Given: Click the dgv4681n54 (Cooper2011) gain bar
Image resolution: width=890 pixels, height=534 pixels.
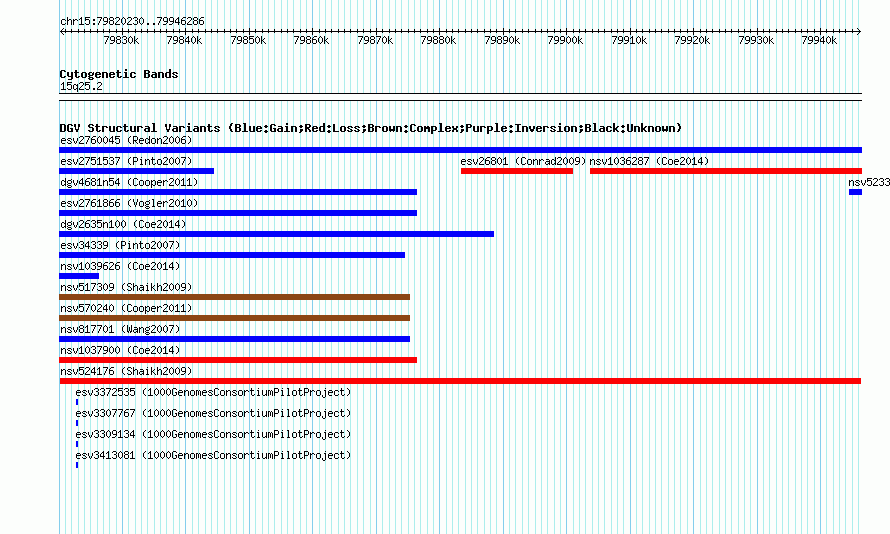Looking at the screenshot, I should coord(238,192).
